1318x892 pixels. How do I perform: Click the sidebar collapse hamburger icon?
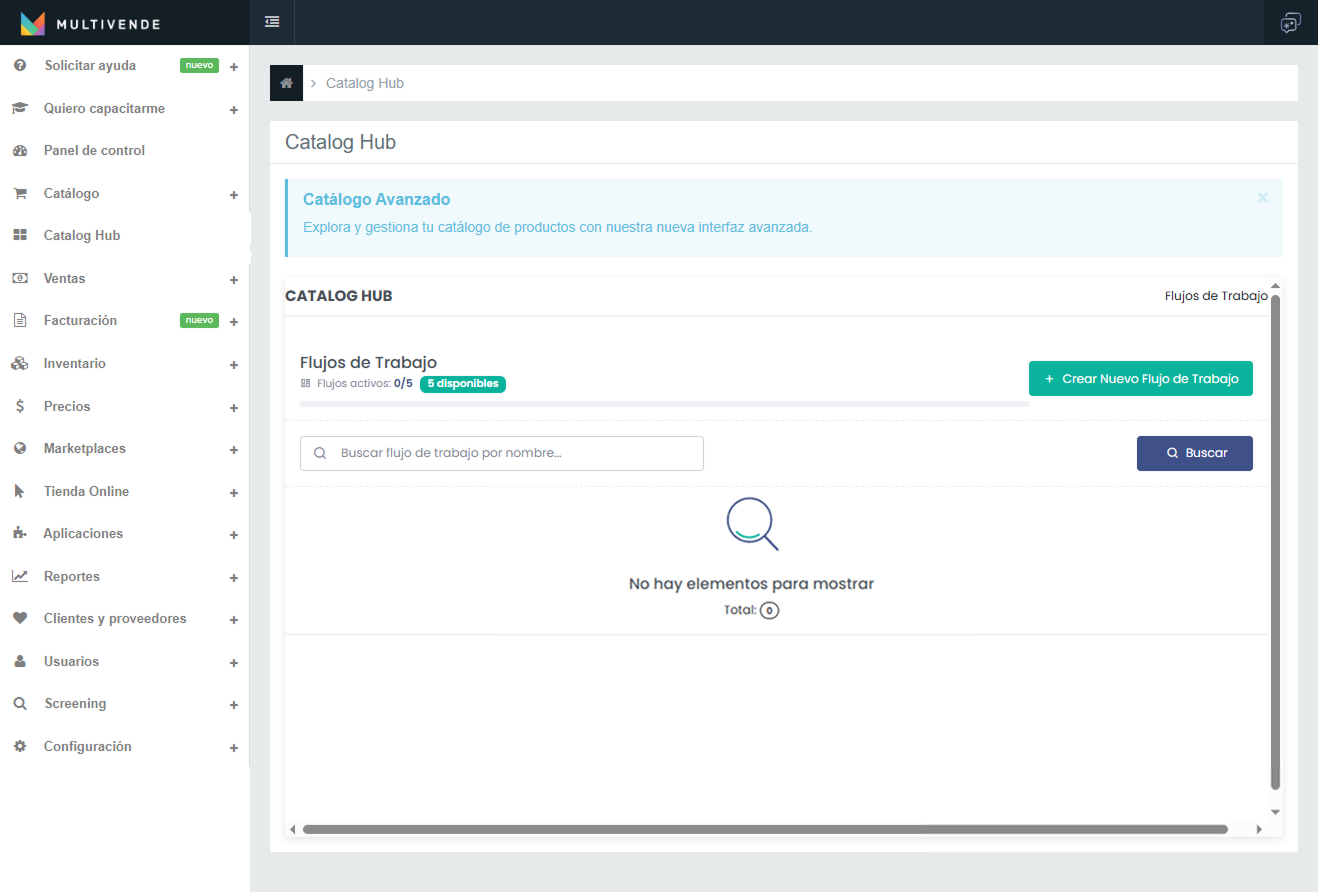point(272,22)
